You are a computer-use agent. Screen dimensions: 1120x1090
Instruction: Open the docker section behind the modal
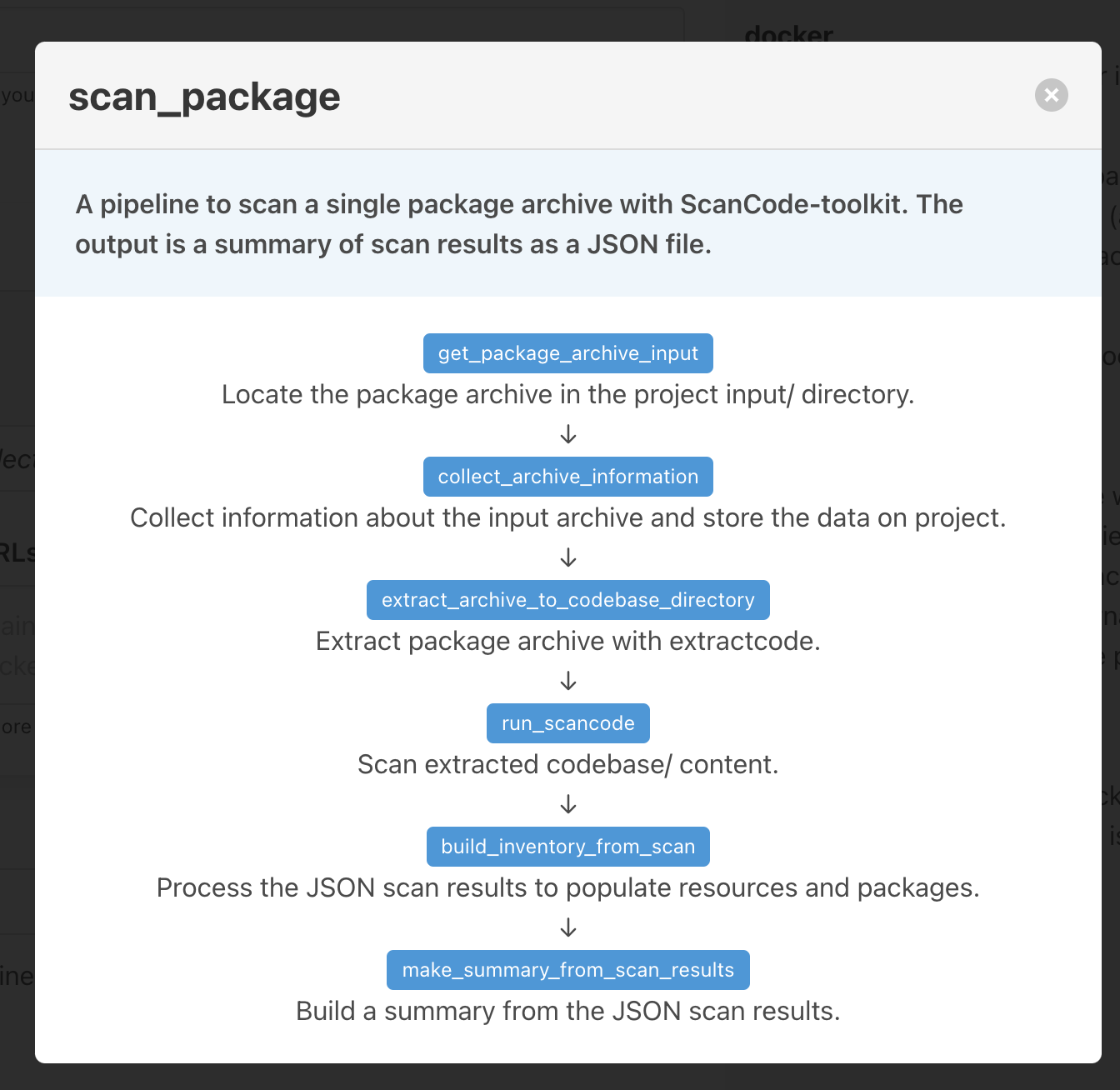point(788,35)
